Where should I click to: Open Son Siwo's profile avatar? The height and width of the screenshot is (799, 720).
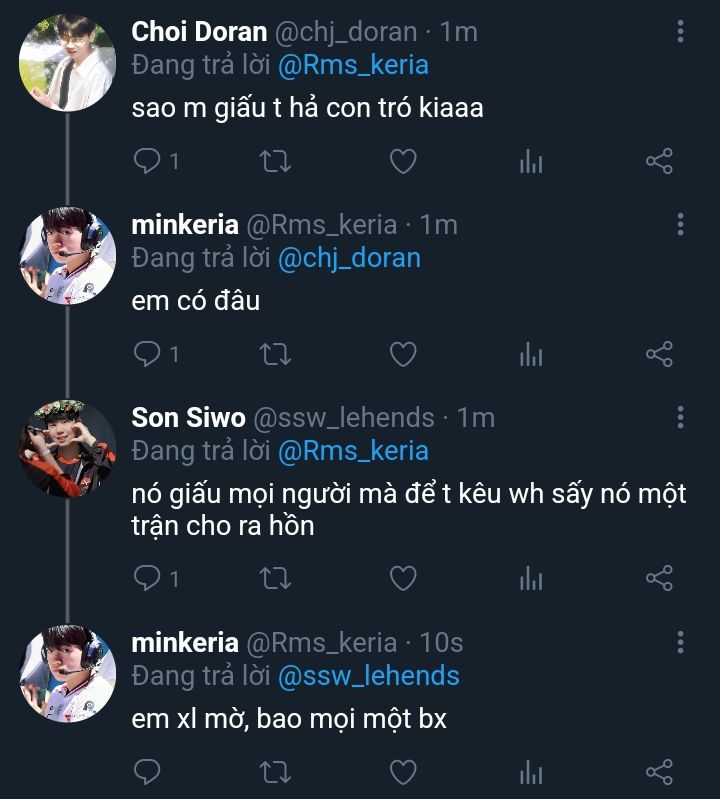(67, 449)
